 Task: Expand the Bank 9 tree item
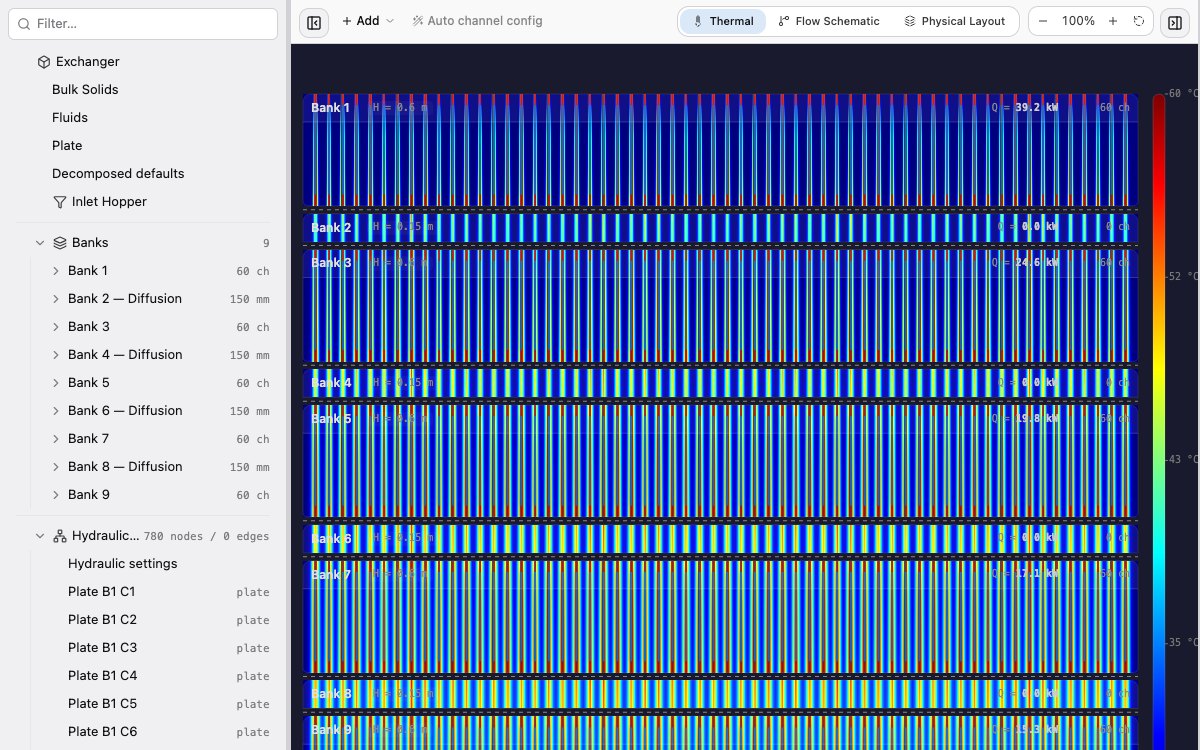click(56, 495)
